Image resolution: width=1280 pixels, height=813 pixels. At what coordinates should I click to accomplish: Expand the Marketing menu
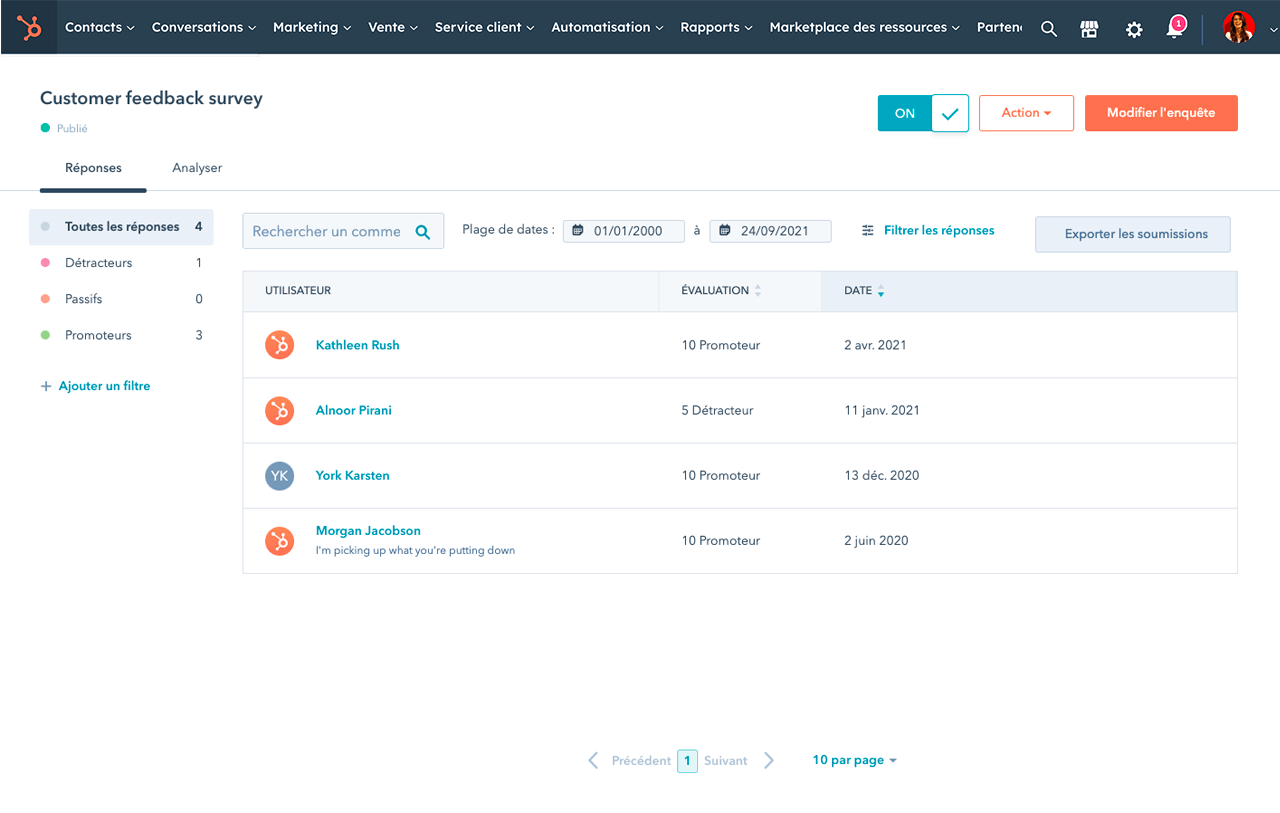click(311, 28)
